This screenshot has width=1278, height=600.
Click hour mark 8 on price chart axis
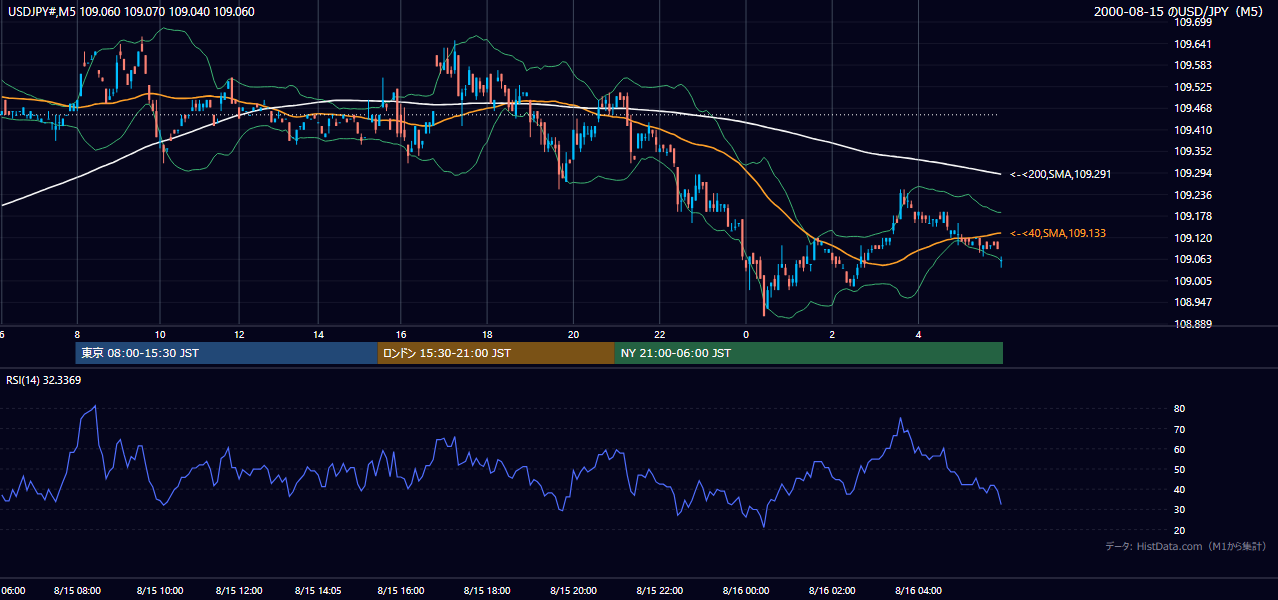[77, 333]
